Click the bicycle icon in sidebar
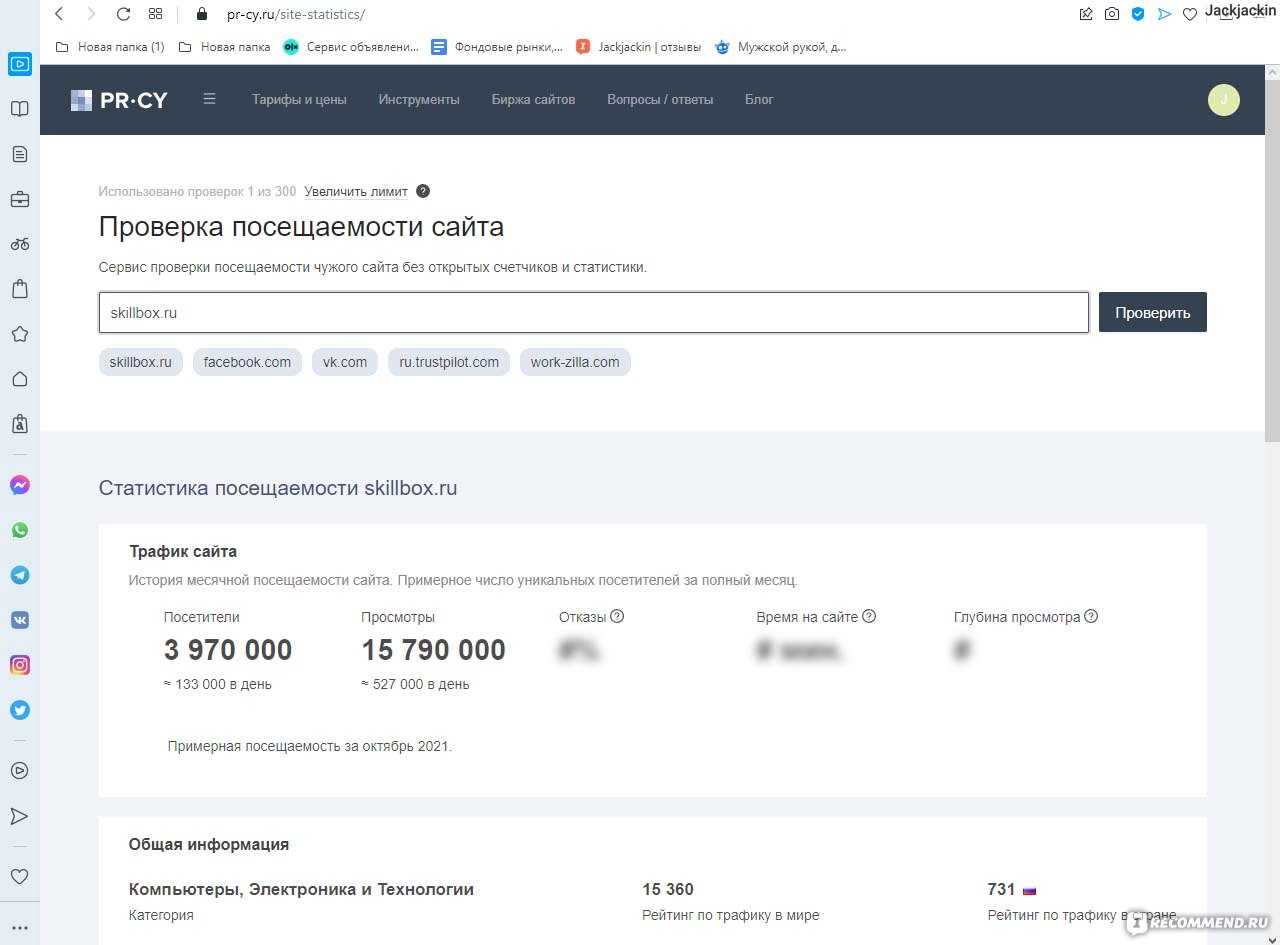Screen dimensions: 1280x945 20,244
